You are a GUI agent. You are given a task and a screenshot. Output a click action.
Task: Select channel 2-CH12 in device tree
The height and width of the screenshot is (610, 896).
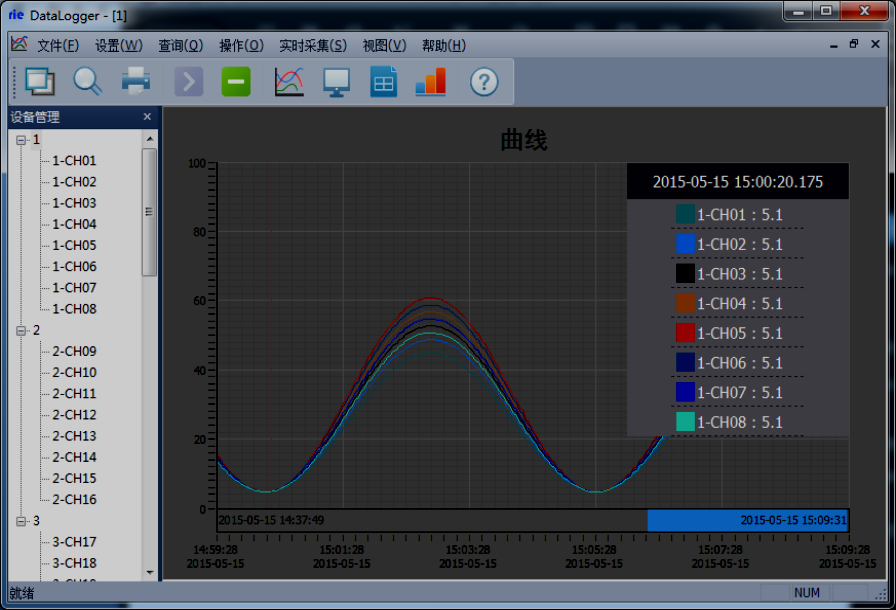[74, 415]
